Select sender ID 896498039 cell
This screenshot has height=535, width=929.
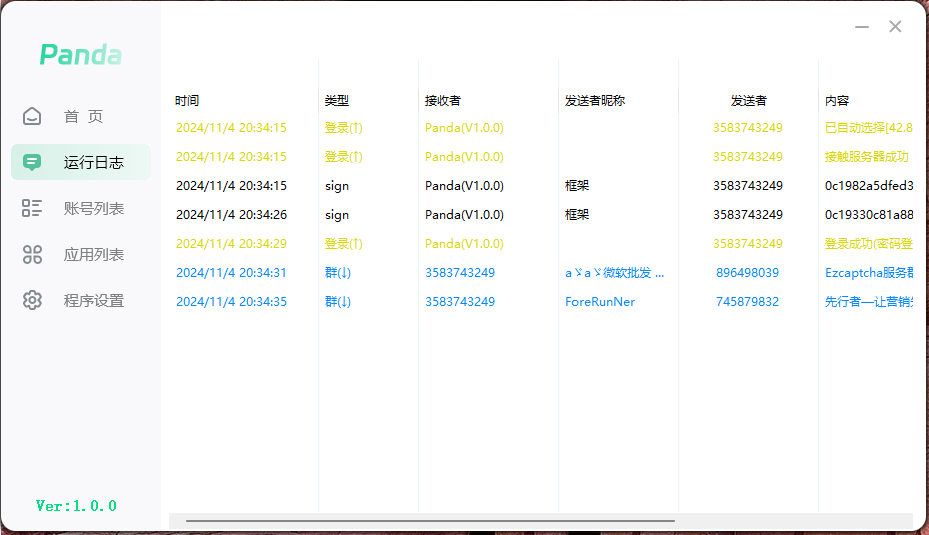(x=747, y=273)
